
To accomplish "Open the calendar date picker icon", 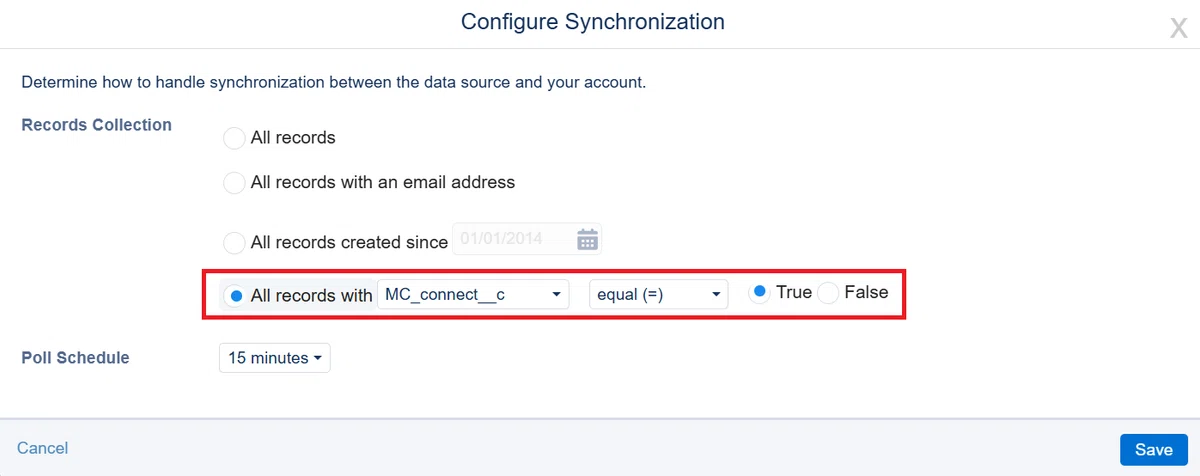I will tap(587, 240).
